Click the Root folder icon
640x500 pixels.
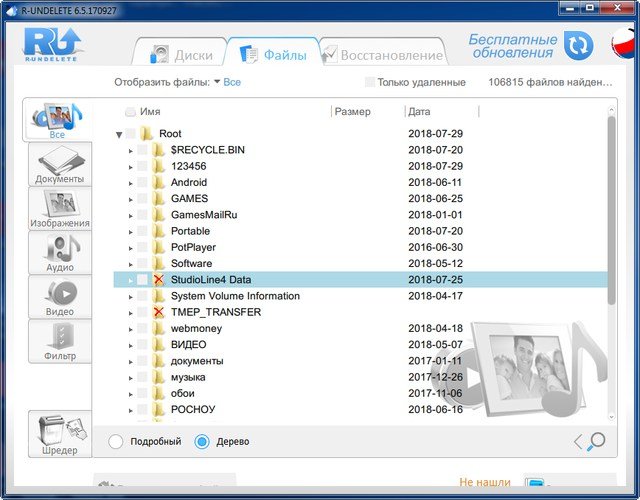click(x=146, y=133)
